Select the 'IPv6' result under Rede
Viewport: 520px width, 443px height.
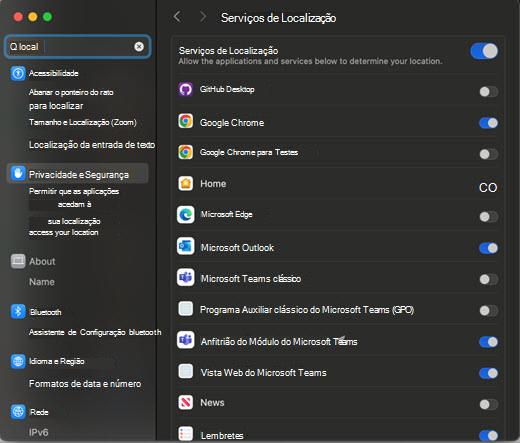click(x=38, y=432)
